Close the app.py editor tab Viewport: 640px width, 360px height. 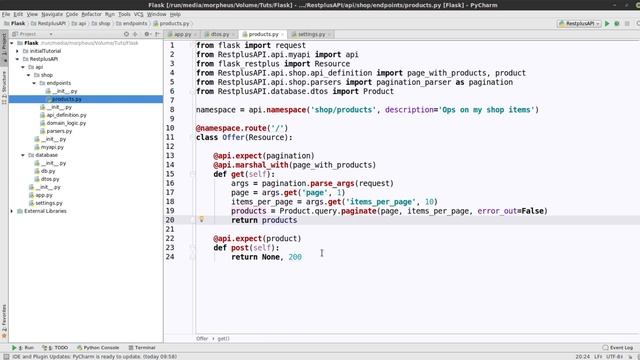click(x=196, y=35)
